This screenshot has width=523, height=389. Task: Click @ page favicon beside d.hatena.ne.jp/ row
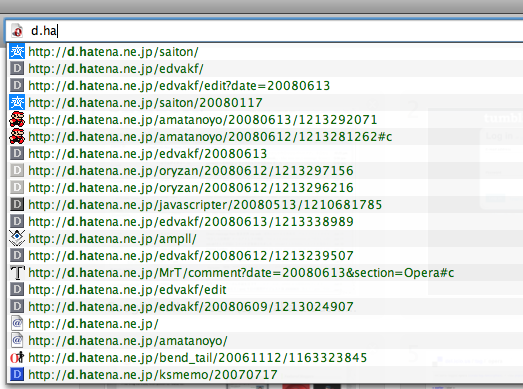click(x=17, y=323)
